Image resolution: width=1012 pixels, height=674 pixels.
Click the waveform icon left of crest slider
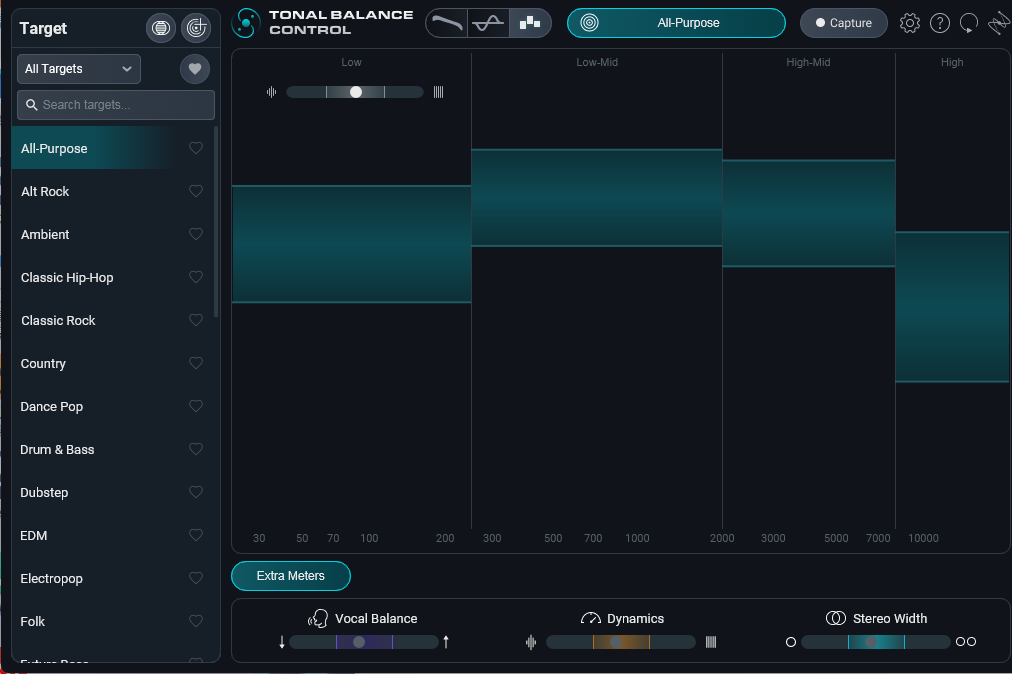tap(272, 92)
